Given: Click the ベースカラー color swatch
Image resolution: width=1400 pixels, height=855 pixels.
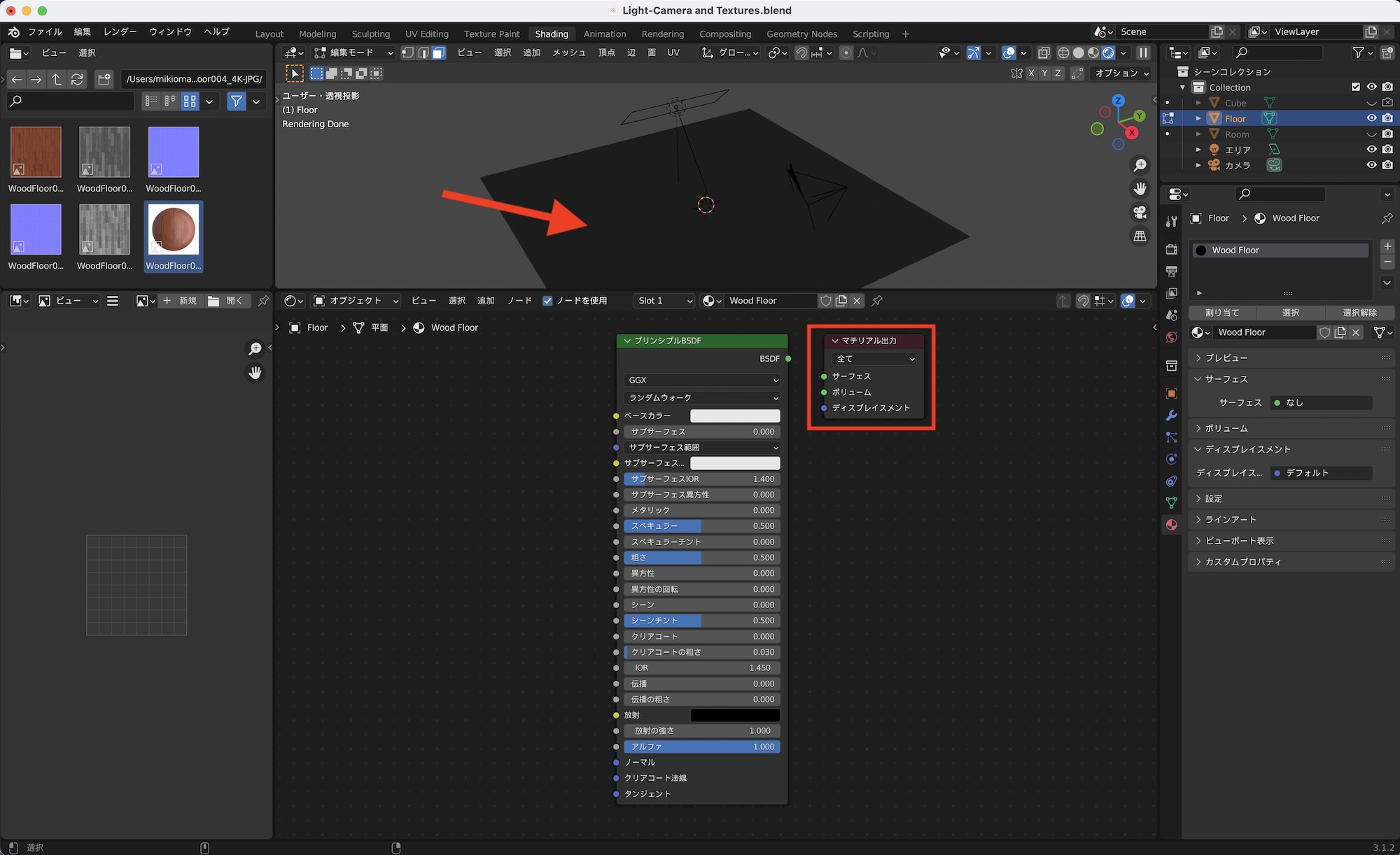Looking at the screenshot, I should click(735, 416).
